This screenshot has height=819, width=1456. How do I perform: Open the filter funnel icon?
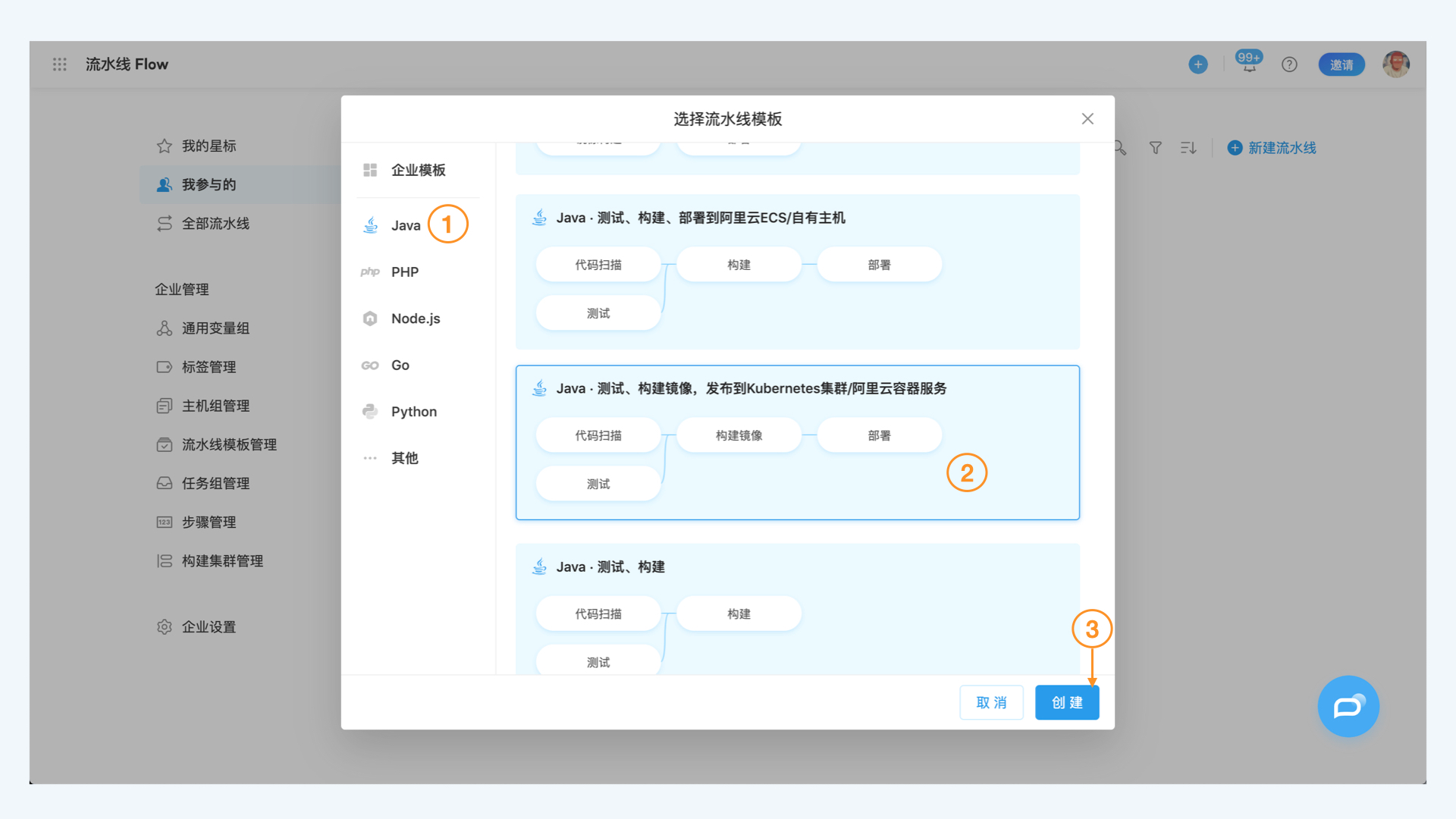[x=1154, y=147]
